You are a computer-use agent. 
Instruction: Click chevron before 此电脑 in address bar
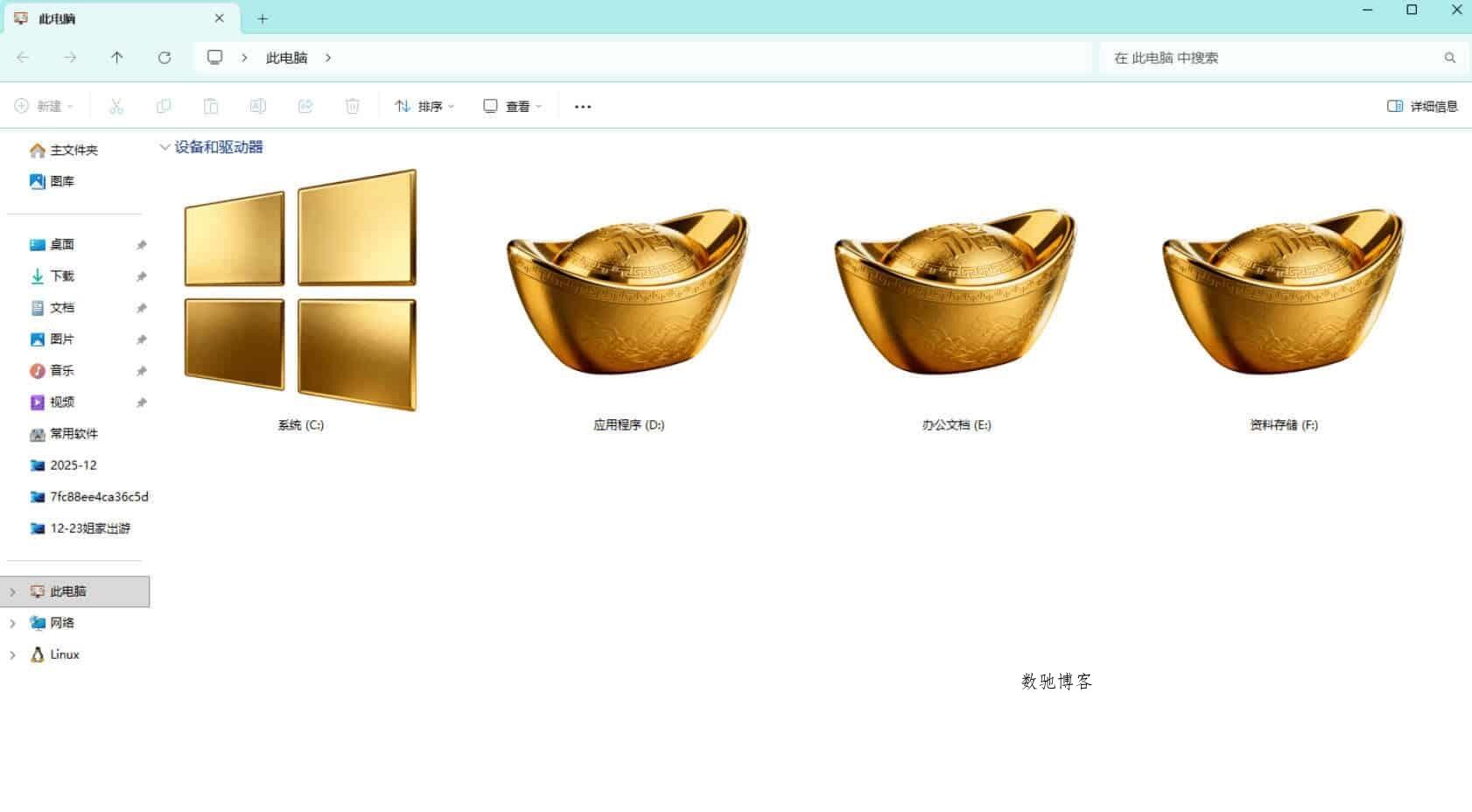click(x=244, y=58)
